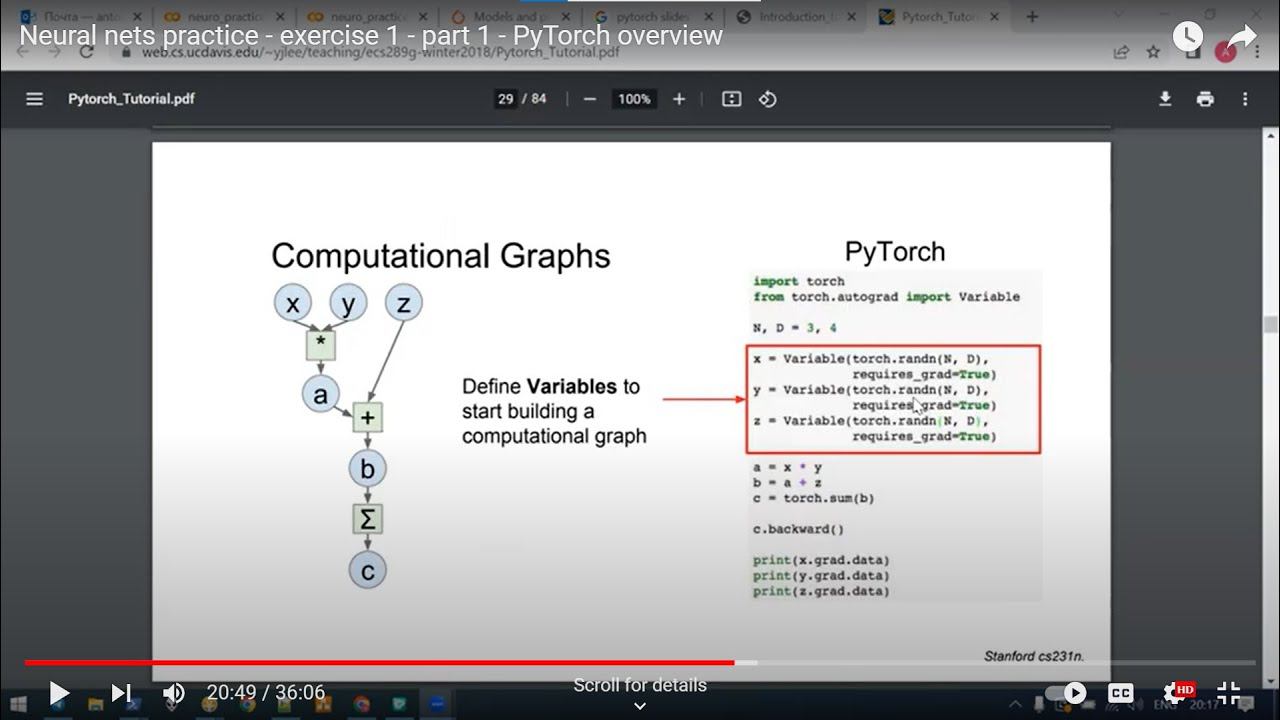This screenshot has height=720, width=1280.
Task: Click the timestamp 20:49 / 36:06
Action: click(266, 692)
